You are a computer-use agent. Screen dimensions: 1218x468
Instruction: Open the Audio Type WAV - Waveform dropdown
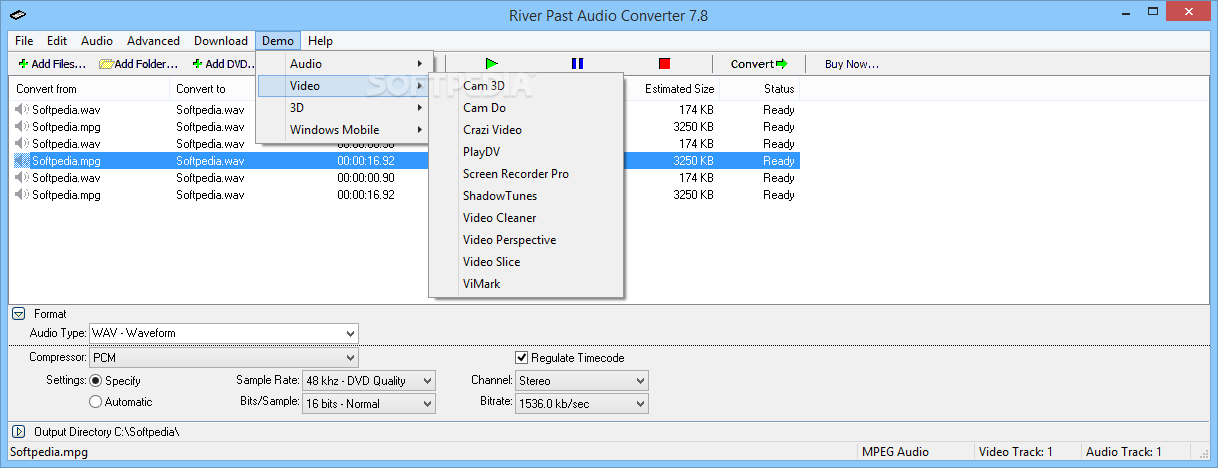click(x=224, y=333)
